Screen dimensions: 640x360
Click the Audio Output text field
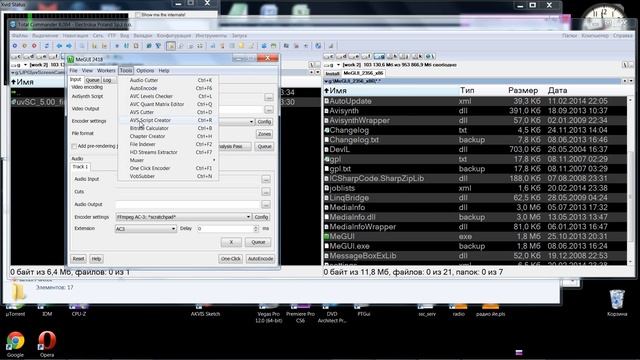point(188,204)
